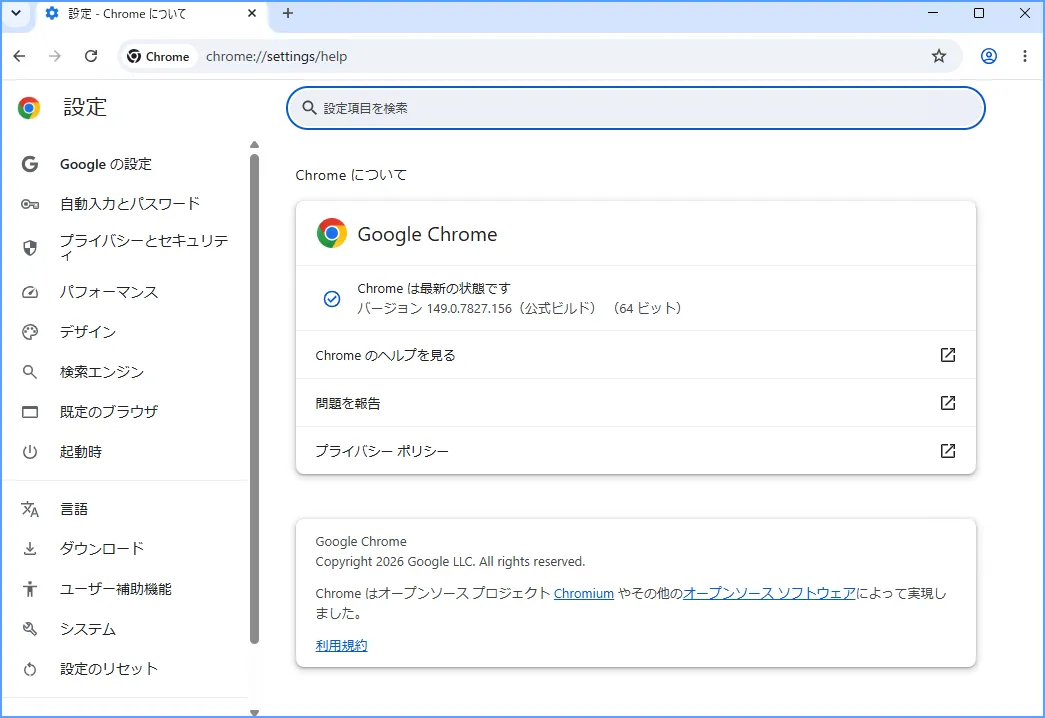The image size is (1045, 718).
Task: Close the Settings tab
Action: (x=252, y=13)
